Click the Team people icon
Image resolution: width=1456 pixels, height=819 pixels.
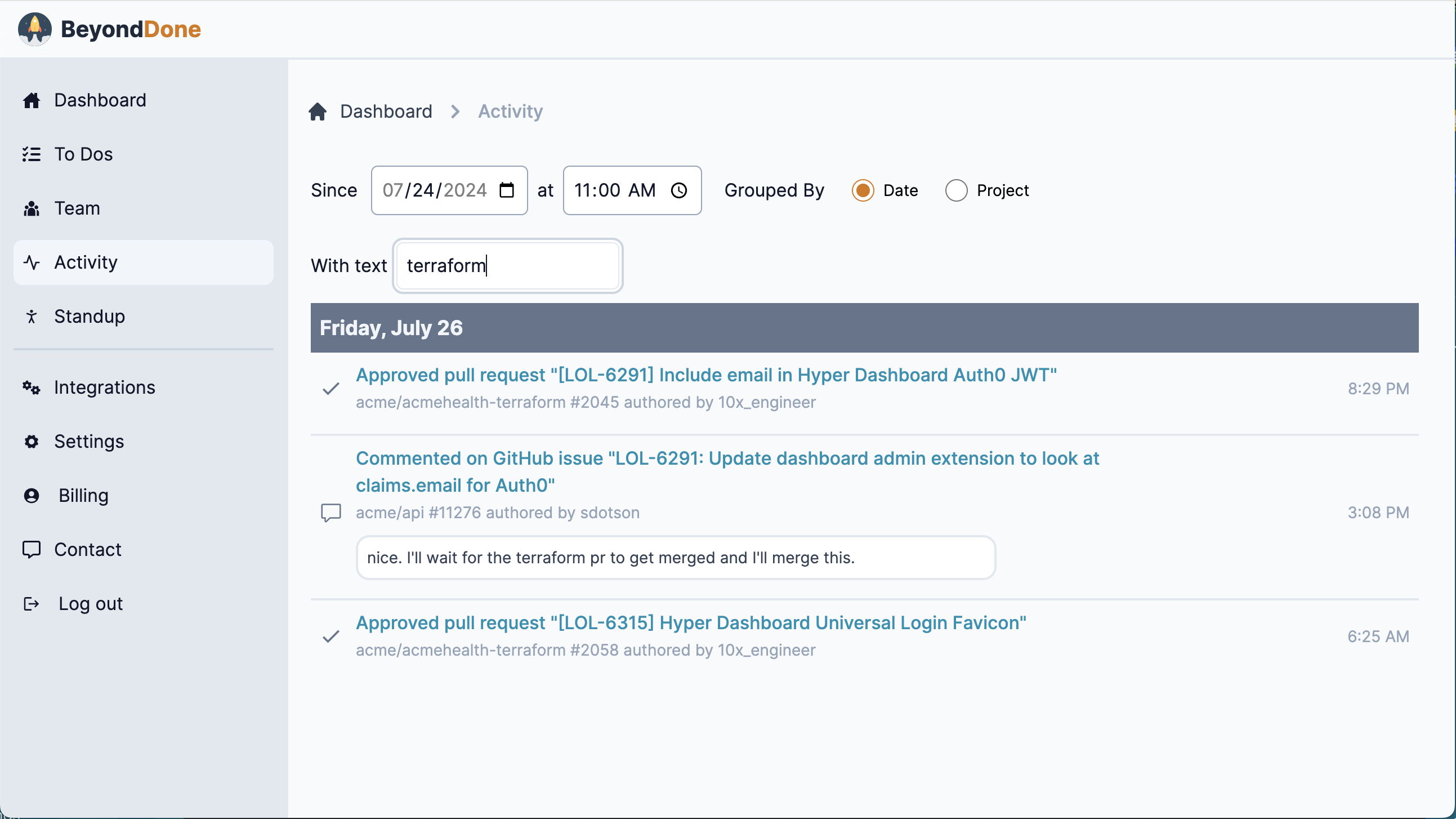32,208
